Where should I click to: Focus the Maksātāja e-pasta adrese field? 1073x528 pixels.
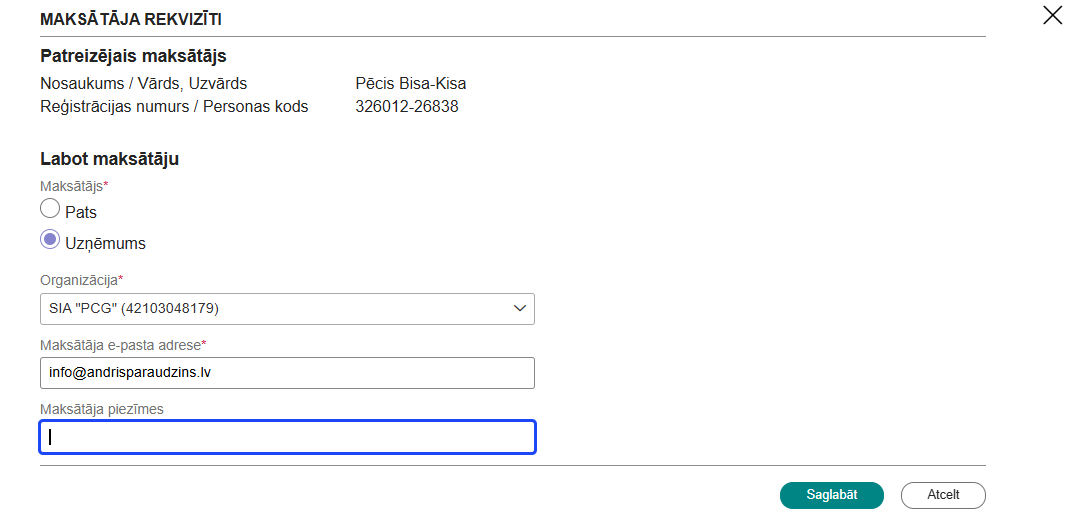(x=287, y=373)
